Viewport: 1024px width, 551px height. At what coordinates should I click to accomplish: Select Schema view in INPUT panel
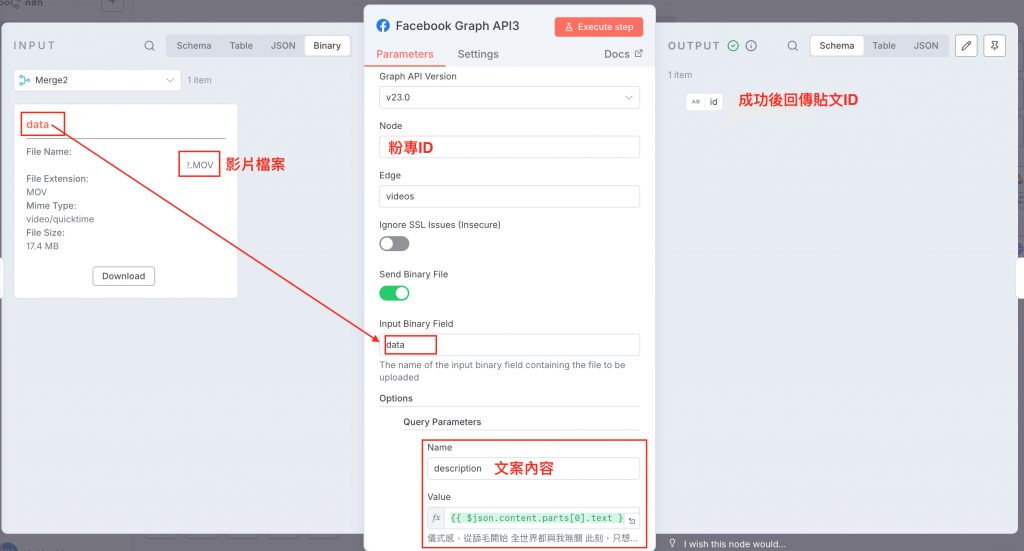point(194,46)
